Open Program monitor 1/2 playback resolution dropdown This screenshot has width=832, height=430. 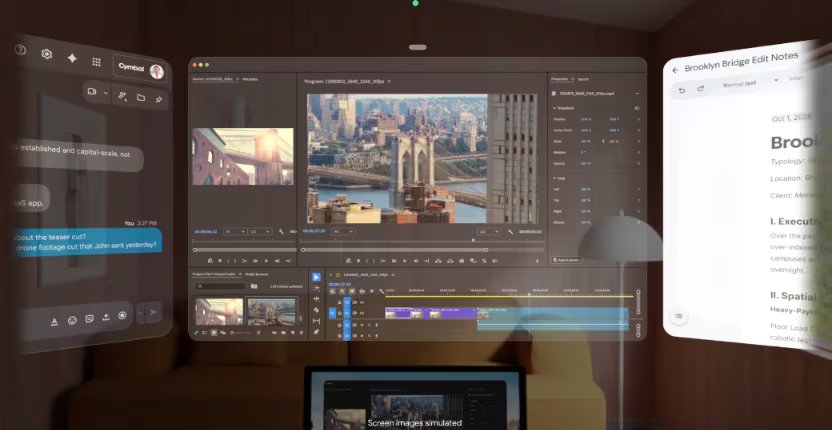489,231
